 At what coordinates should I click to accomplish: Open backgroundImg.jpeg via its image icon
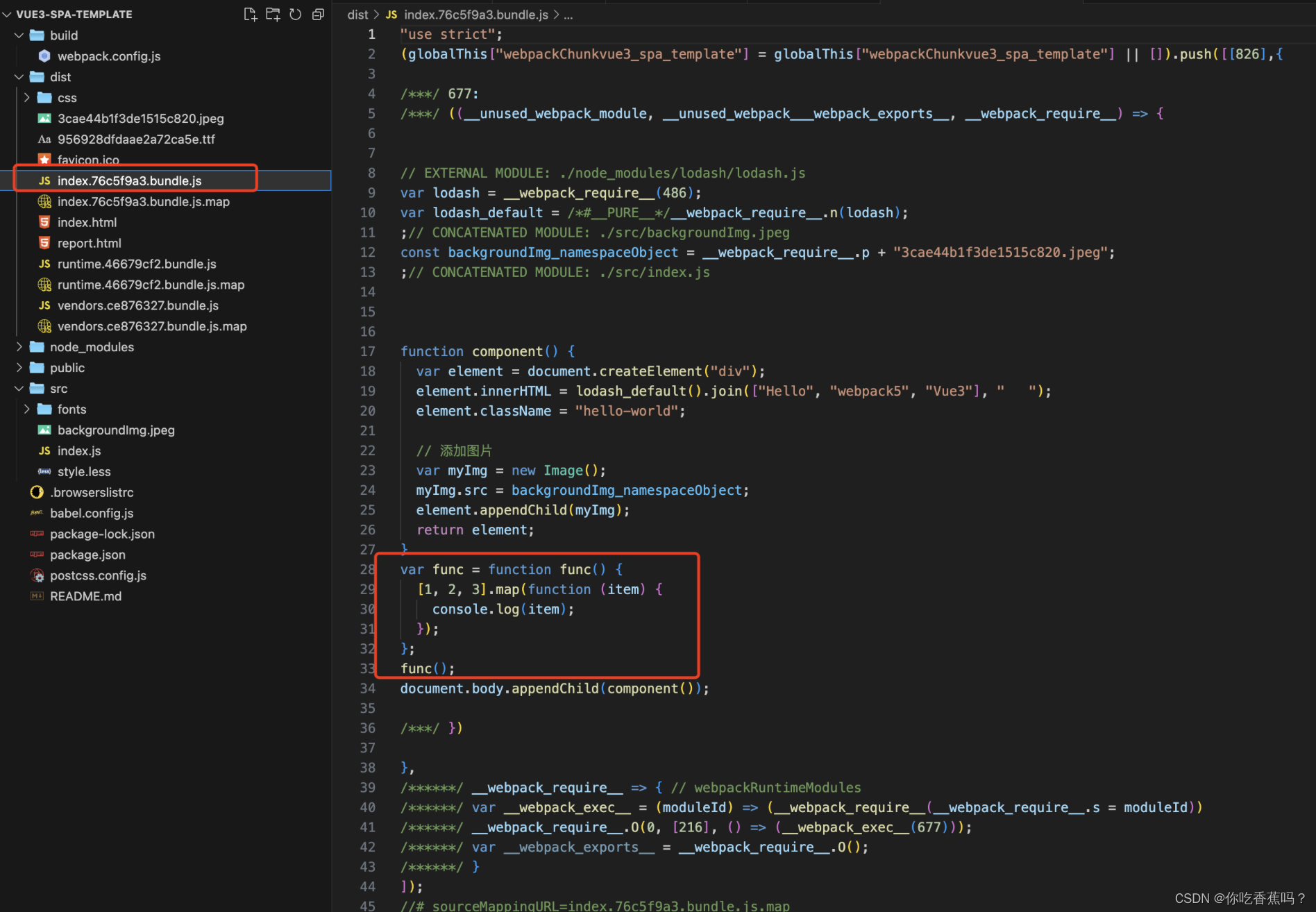[44, 430]
